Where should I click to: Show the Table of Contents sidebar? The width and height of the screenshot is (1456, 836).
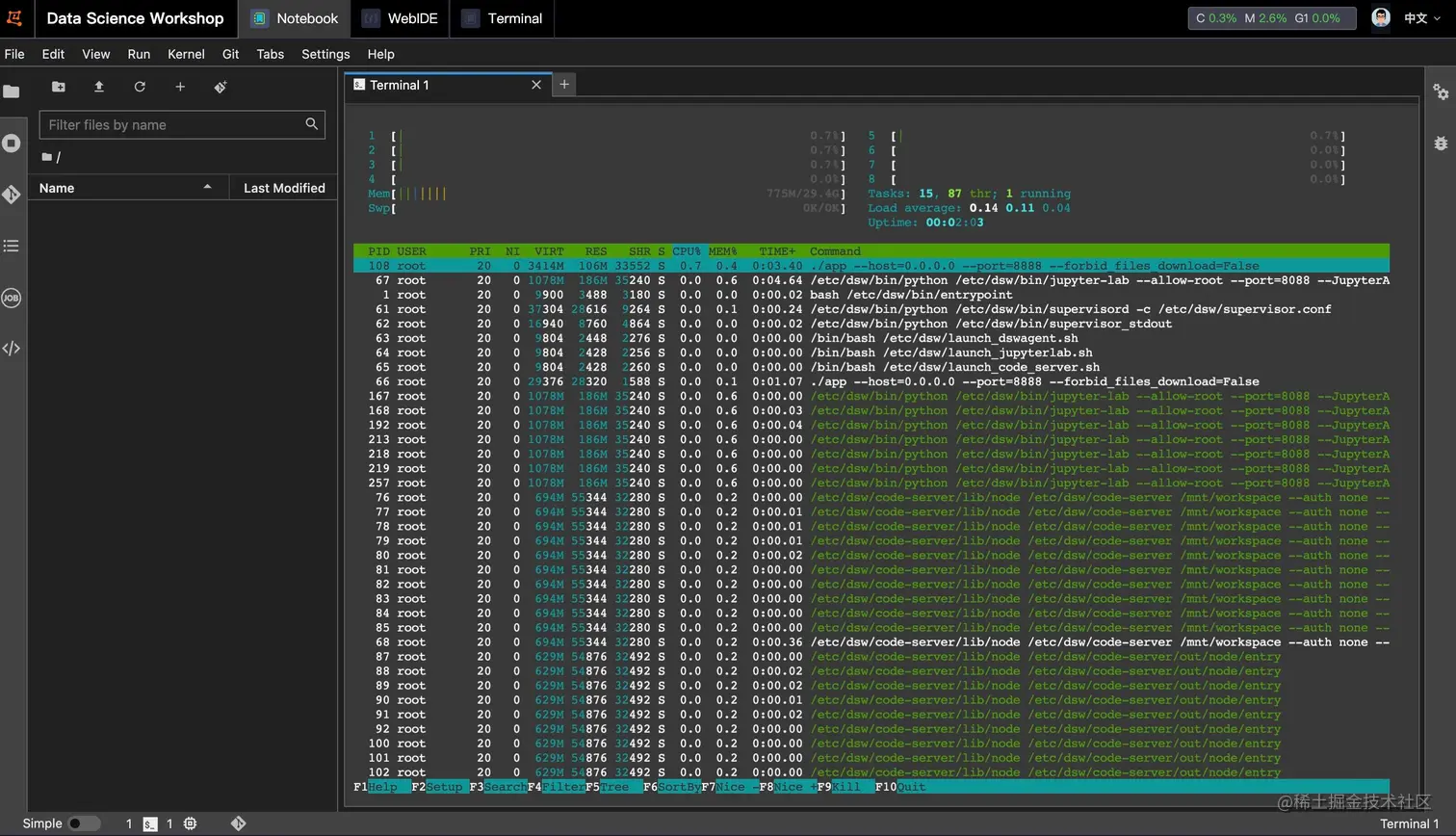point(12,247)
